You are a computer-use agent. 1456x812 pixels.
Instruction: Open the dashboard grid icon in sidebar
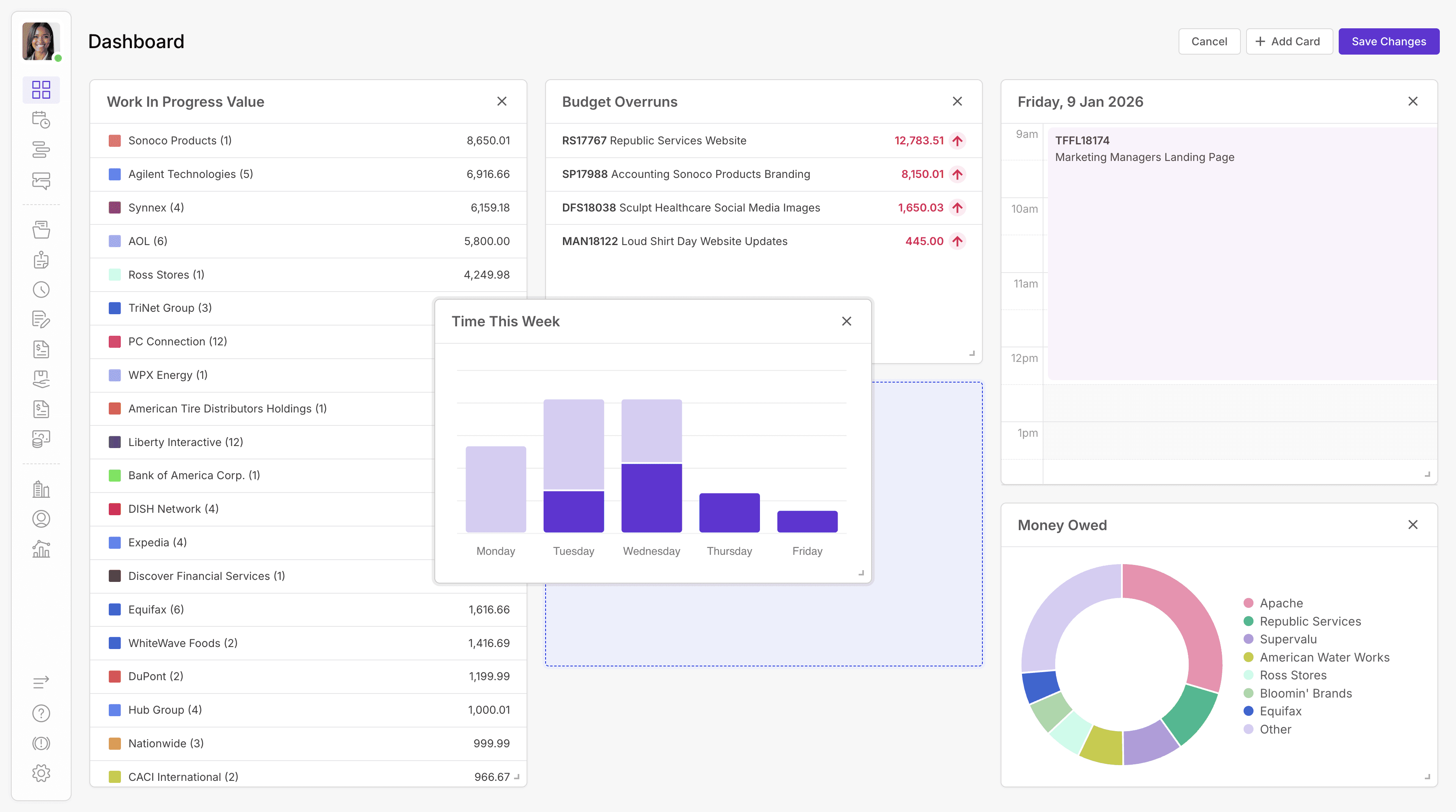pos(41,90)
